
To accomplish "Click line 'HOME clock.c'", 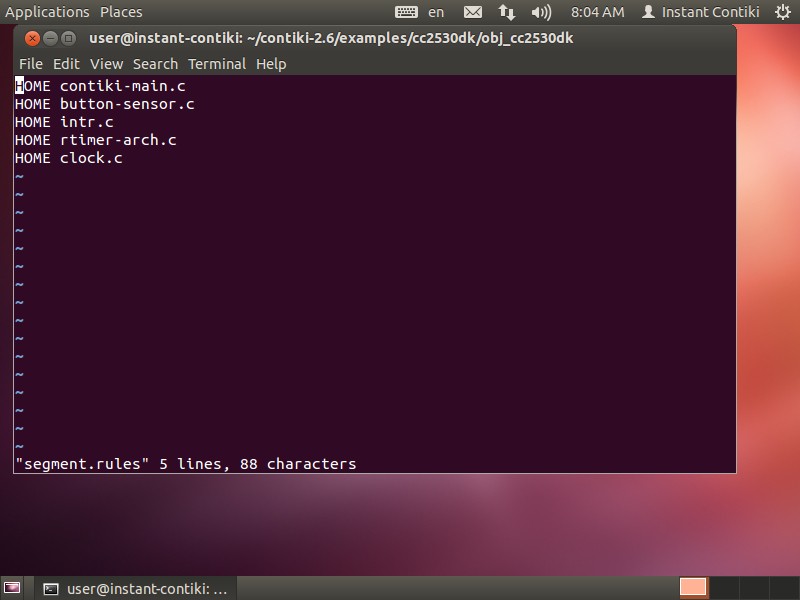I will (69, 158).
